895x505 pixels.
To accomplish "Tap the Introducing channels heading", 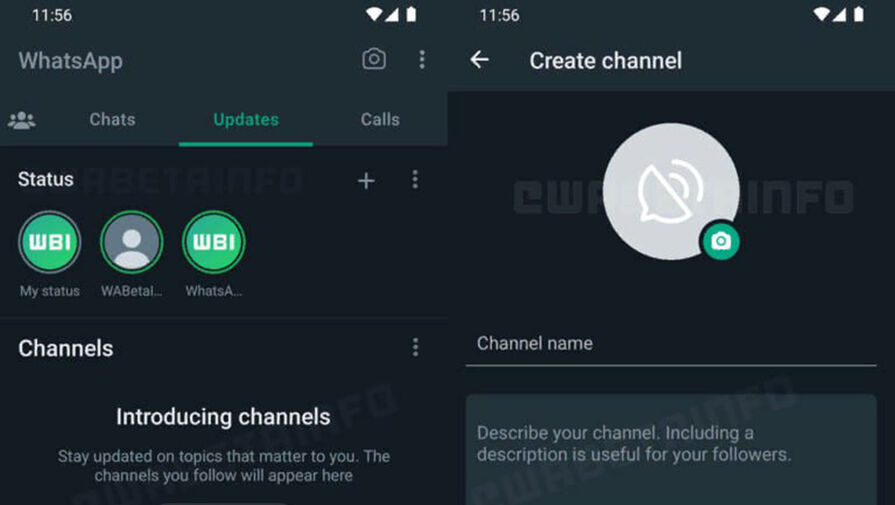I will [223, 417].
